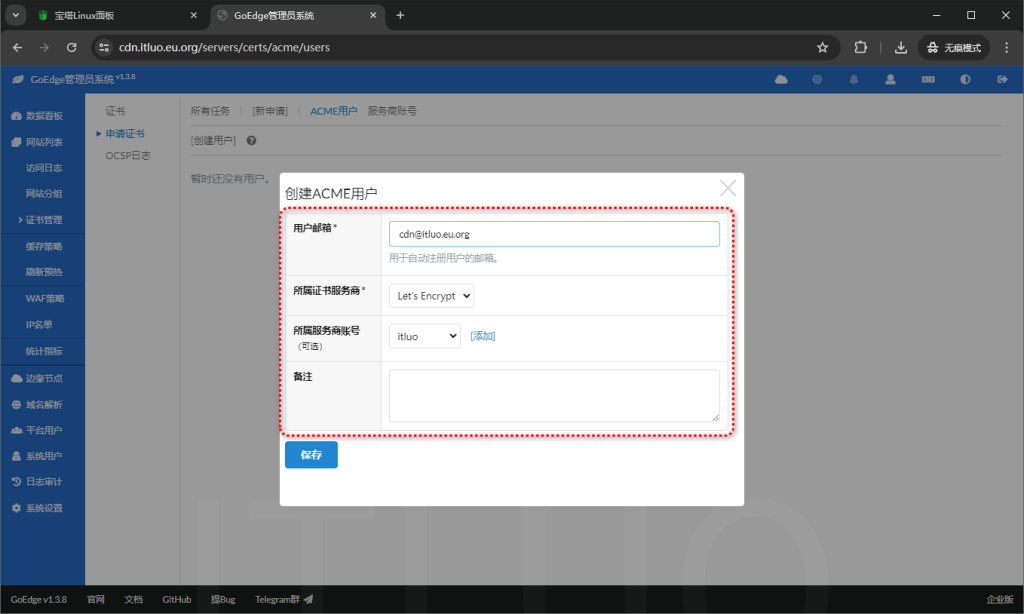Open notifications via the bell icon
Screen dimensions: 1024x614
853,78
